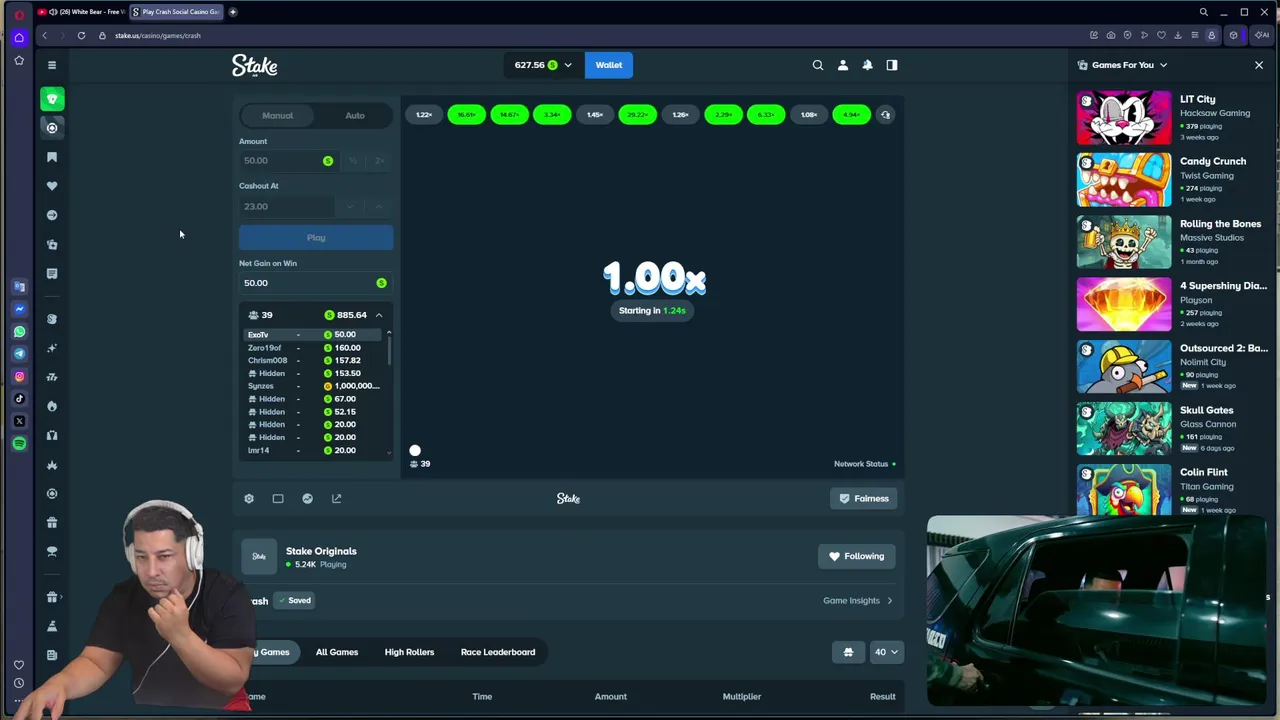The width and height of the screenshot is (1280, 720).
Task: Click the browser address bar URL
Action: 158,35
